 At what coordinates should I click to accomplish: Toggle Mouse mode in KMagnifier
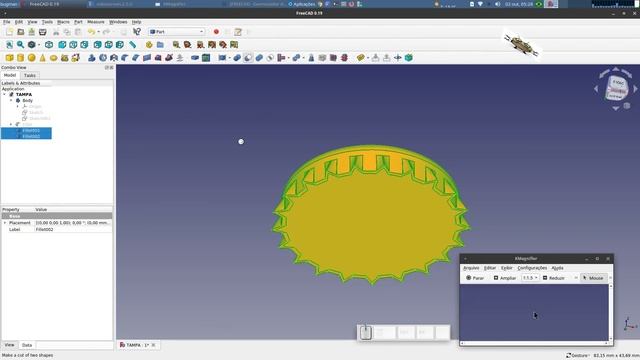[x=593, y=278]
